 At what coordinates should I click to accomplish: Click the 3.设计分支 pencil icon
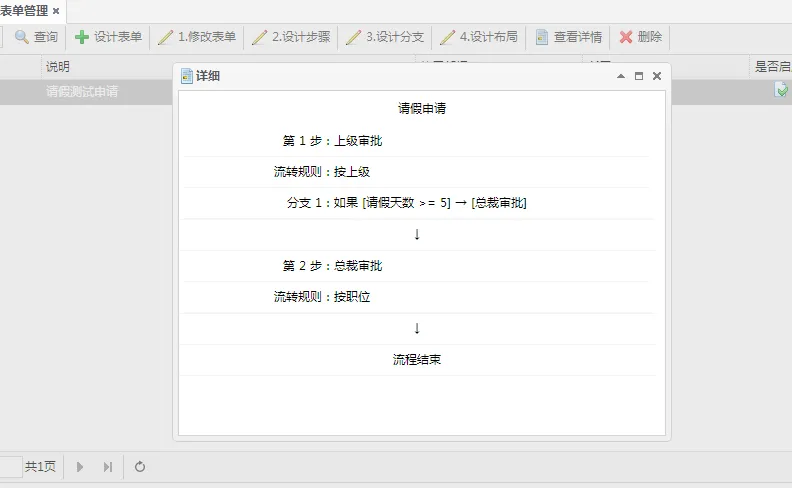tap(353, 37)
